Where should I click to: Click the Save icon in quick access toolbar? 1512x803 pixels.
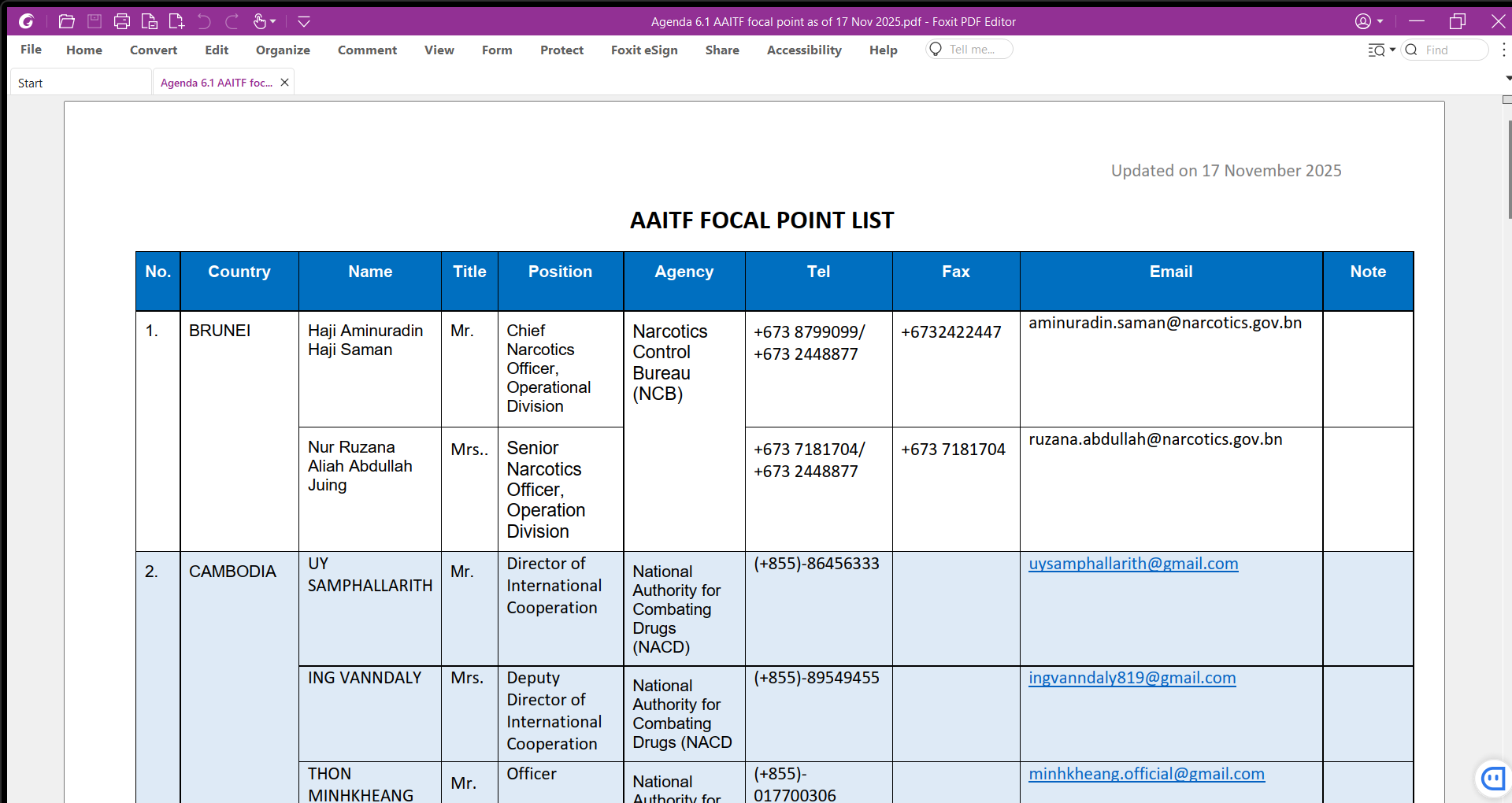click(x=94, y=21)
